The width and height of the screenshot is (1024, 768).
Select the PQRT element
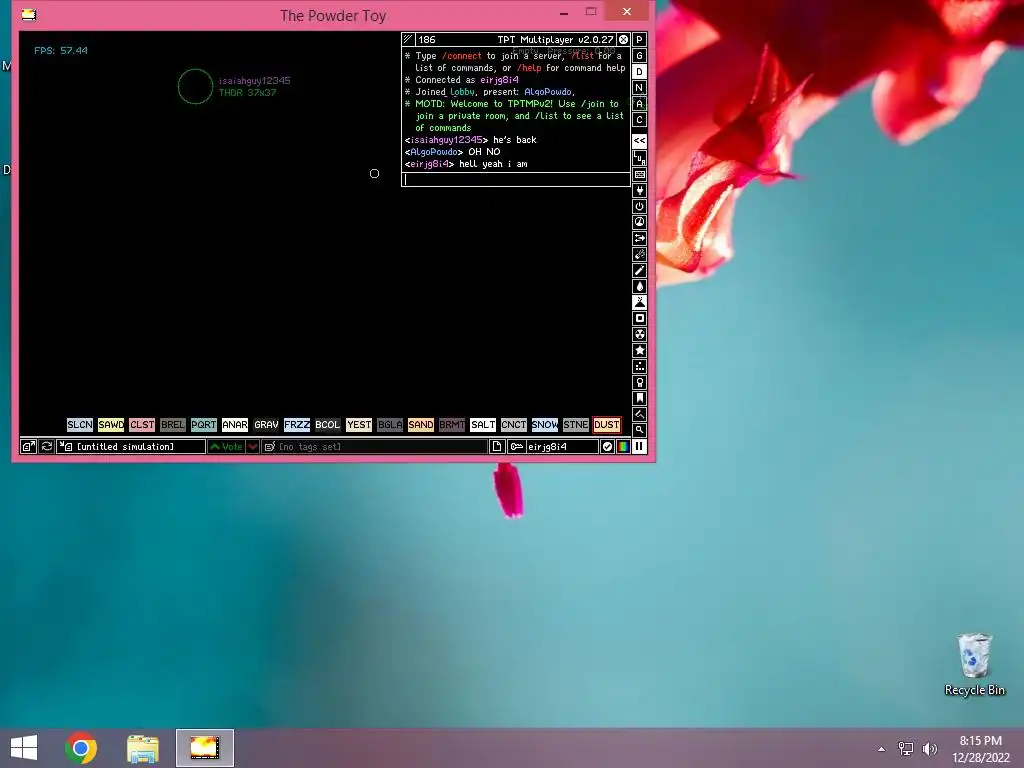tap(203, 424)
